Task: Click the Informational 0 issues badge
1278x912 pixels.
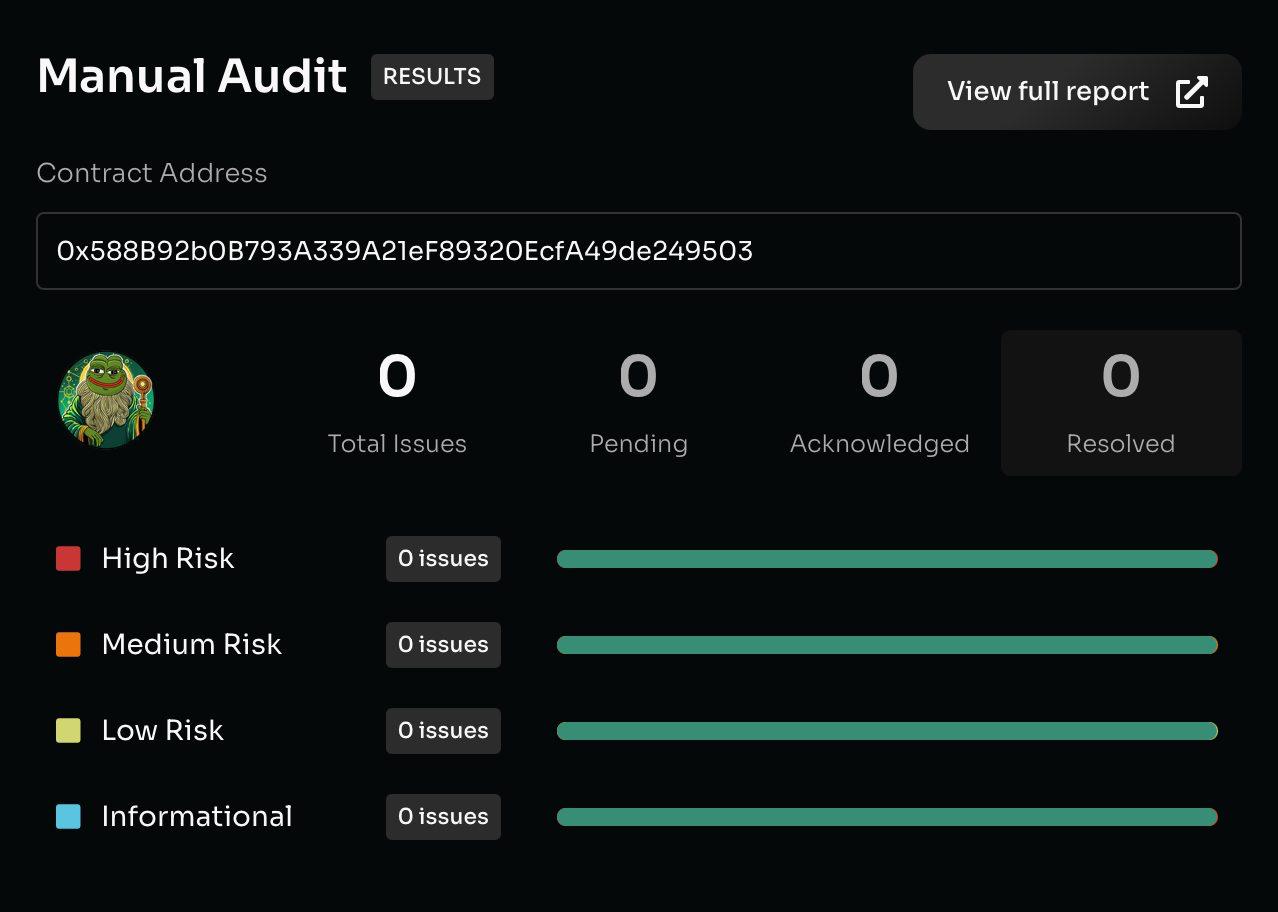Action: [x=443, y=817]
